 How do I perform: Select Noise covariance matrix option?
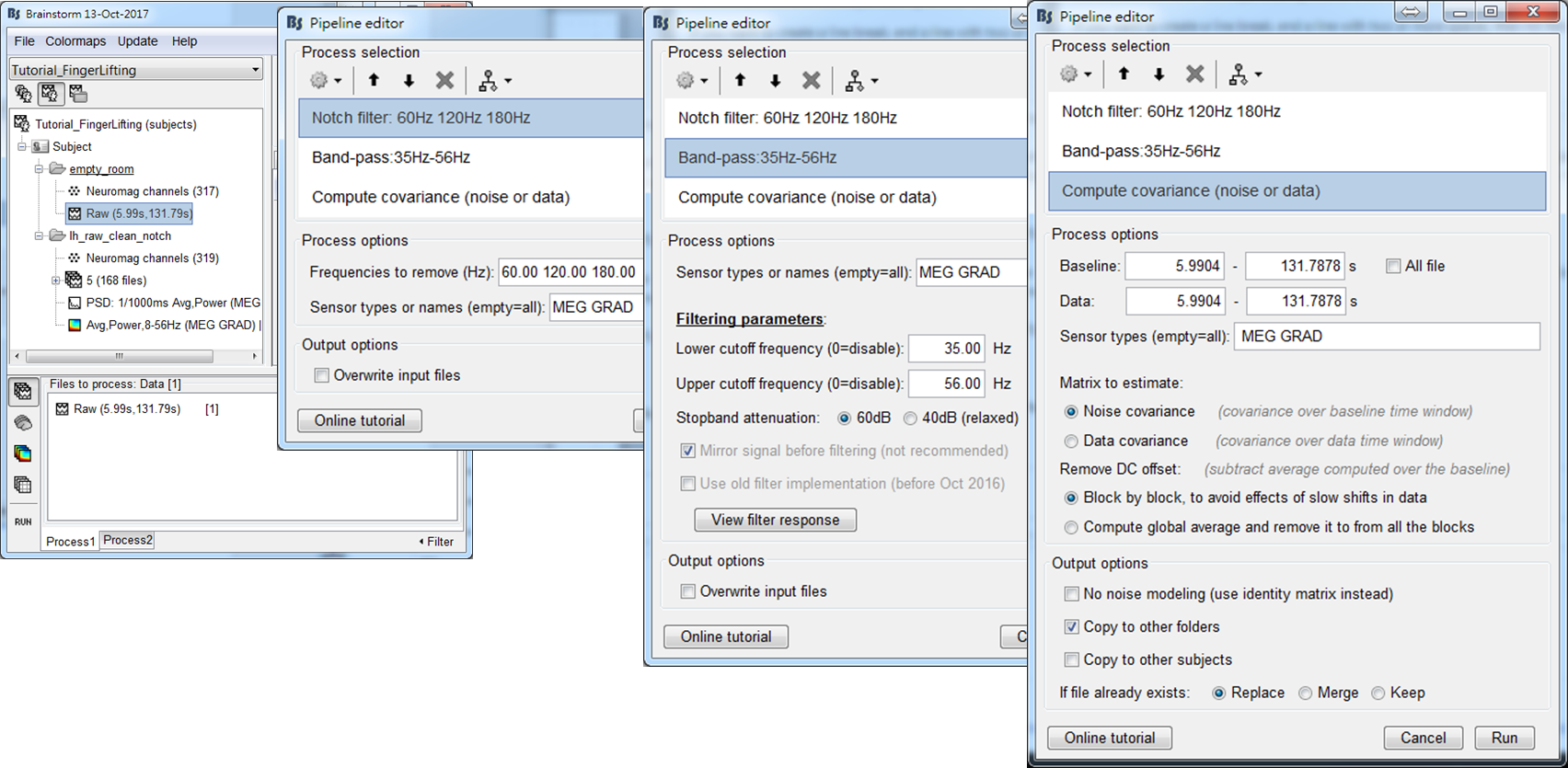pyautogui.click(x=1070, y=411)
